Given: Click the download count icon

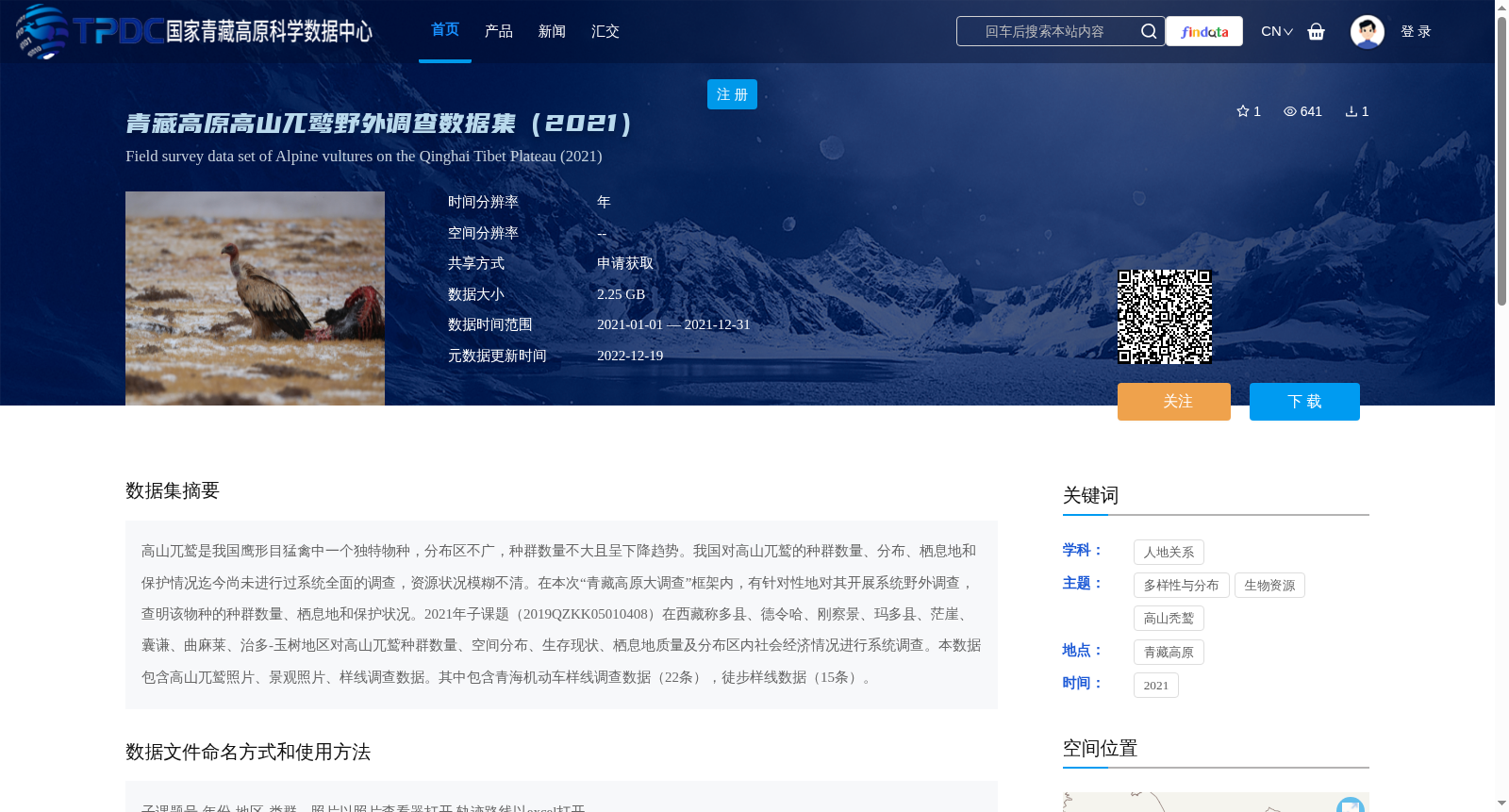Looking at the screenshot, I should coord(1351,111).
